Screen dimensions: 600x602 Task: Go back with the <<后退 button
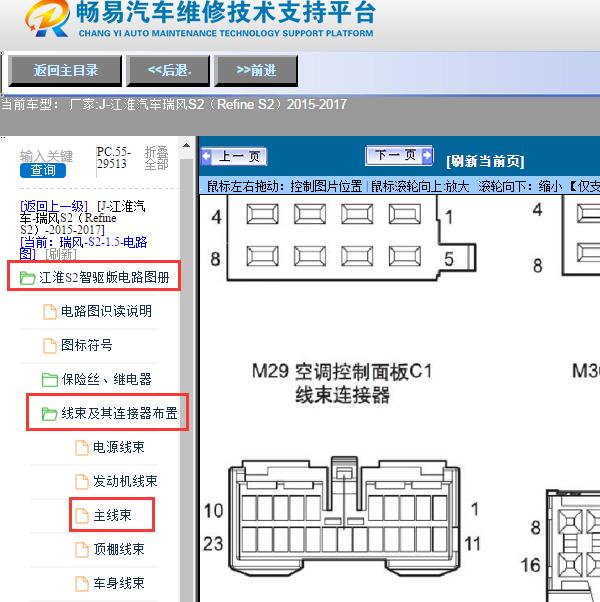click(x=169, y=71)
